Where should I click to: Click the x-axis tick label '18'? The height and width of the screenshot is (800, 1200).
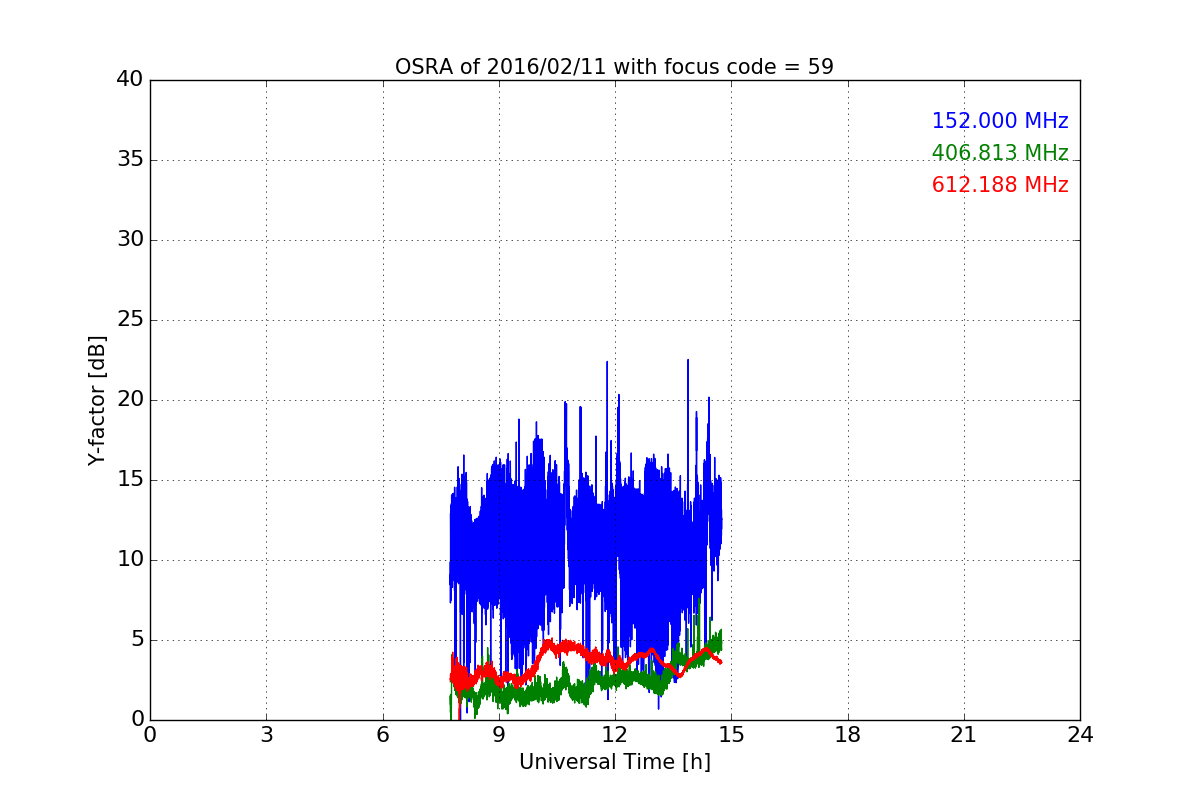point(848,735)
